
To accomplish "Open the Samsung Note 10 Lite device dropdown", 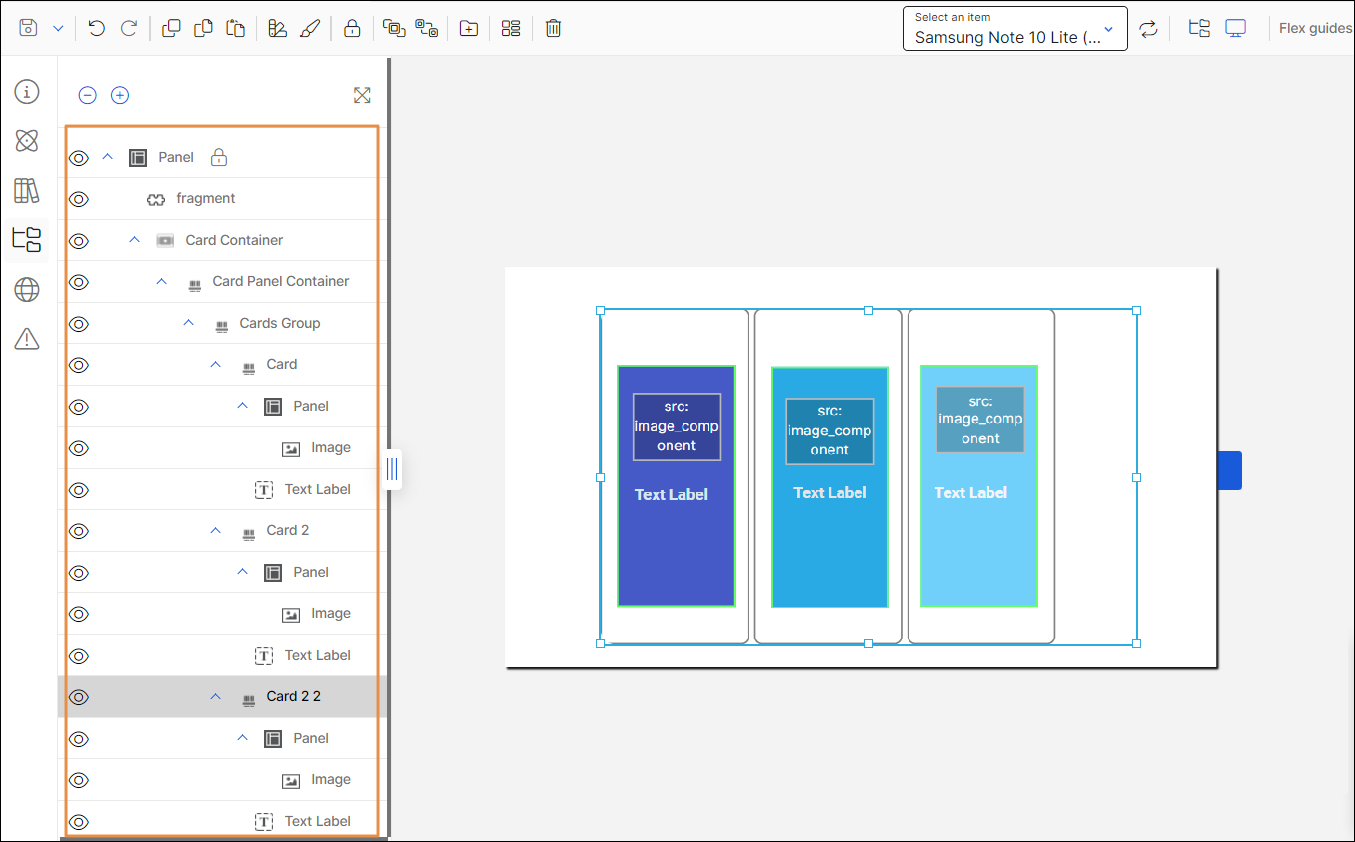I will [x=1014, y=29].
